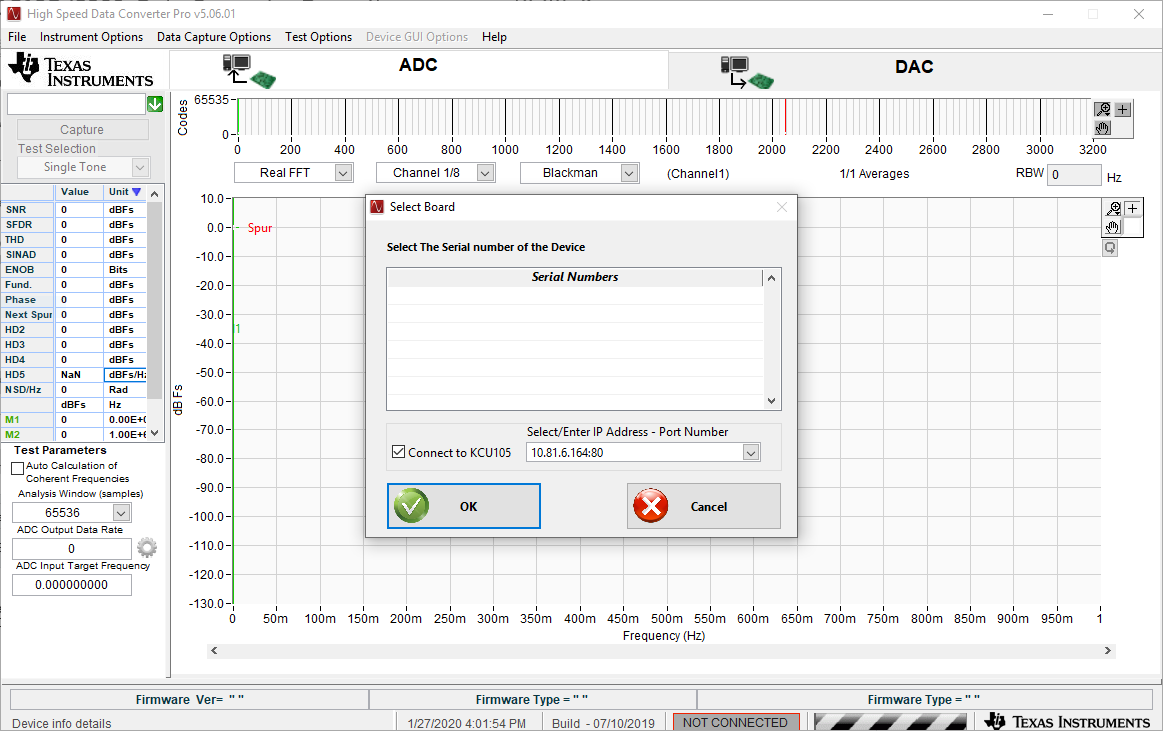This screenshot has width=1163, height=731.
Task: Toggle Connect to KCU105 checkbox
Action: pos(399,452)
